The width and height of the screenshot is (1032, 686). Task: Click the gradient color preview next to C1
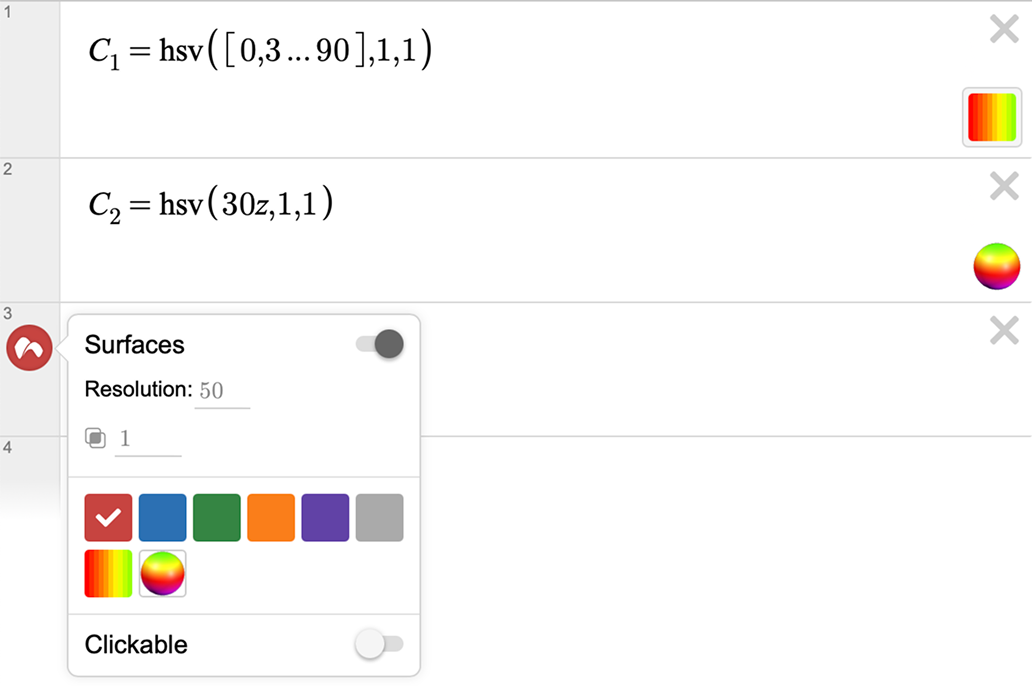991,117
